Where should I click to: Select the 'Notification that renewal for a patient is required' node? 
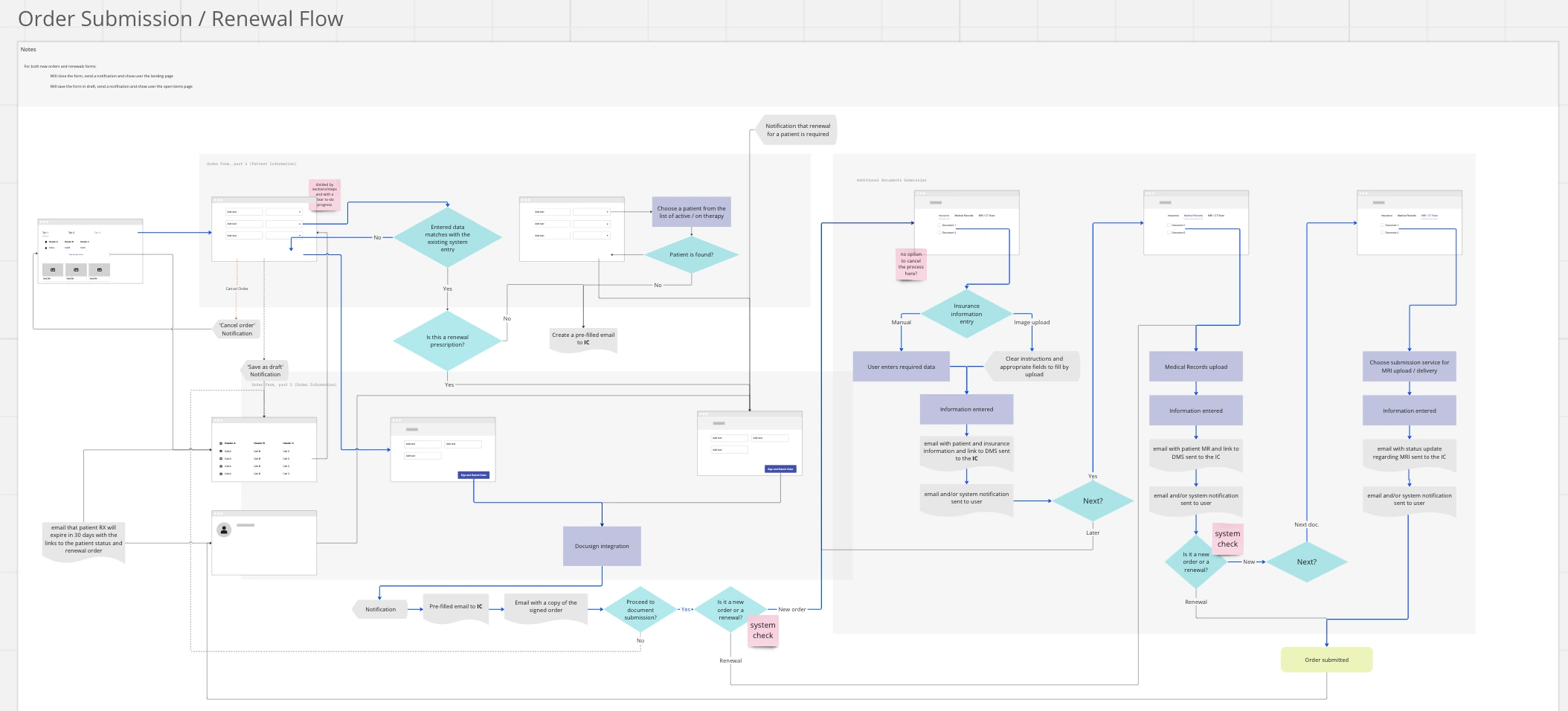[797, 130]
